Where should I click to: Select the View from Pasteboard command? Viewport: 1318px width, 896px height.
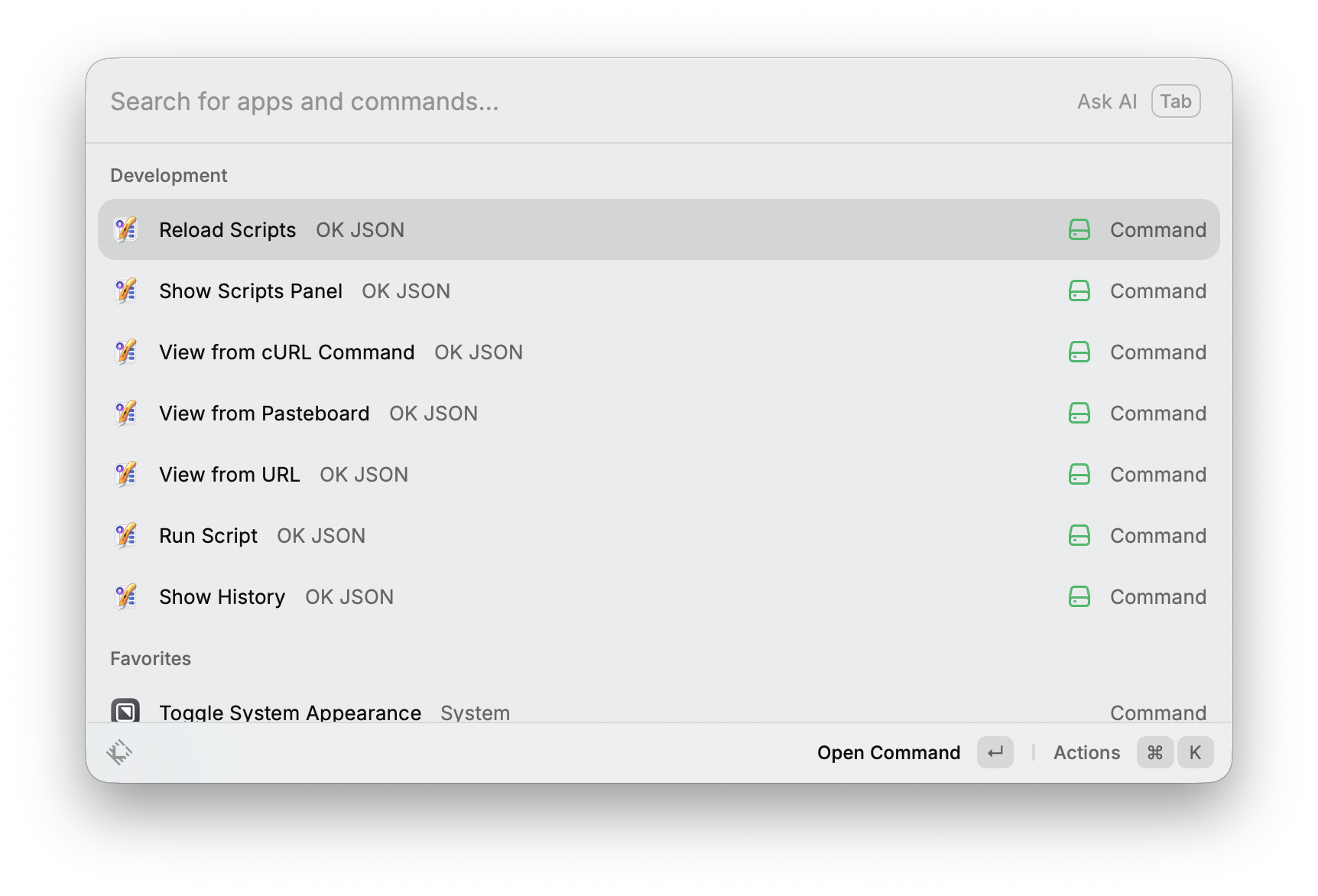click(x=659, y=413)
